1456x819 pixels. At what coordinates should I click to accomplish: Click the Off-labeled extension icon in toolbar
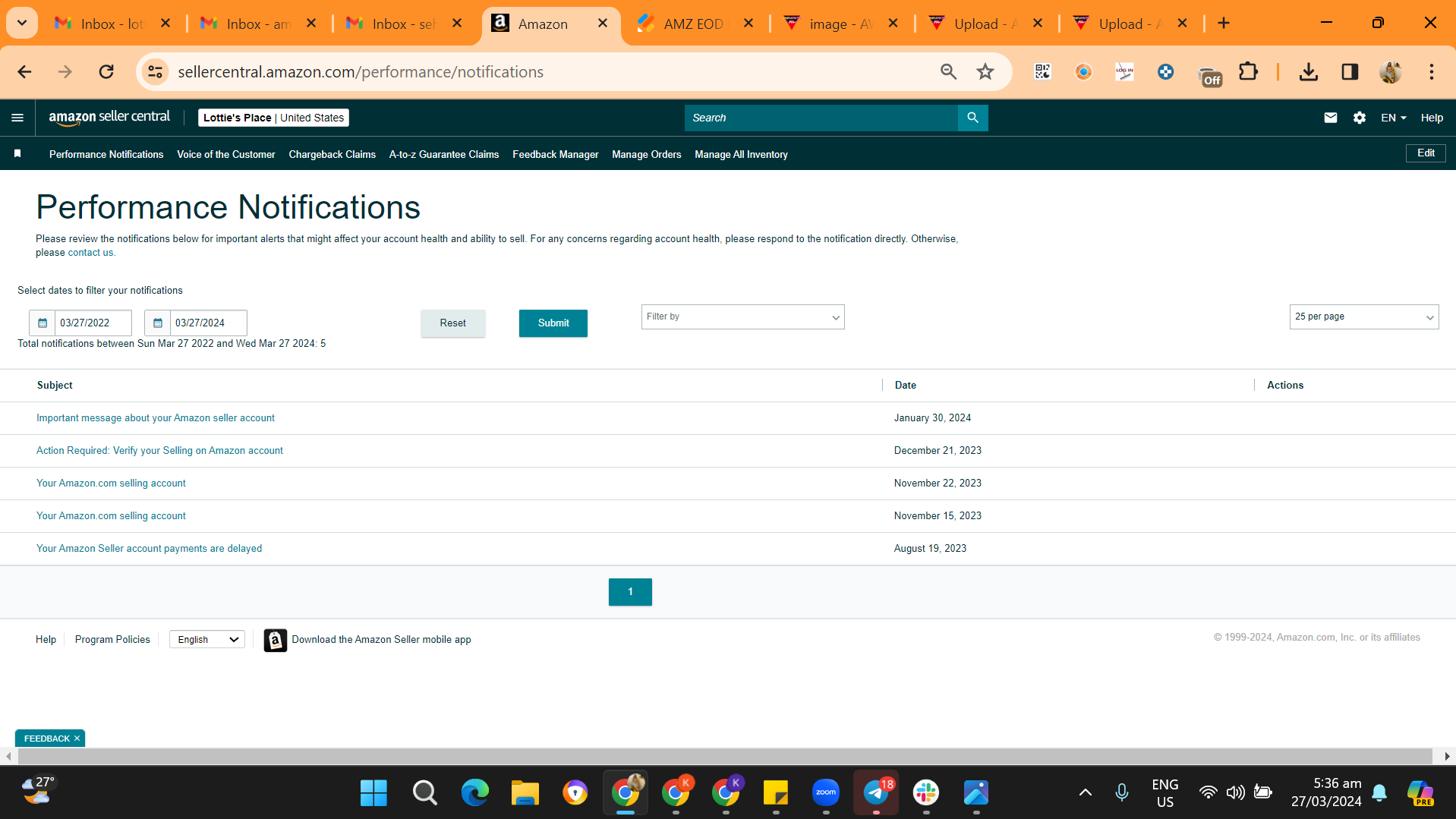pyautogui.click(x=1209, y=74)
